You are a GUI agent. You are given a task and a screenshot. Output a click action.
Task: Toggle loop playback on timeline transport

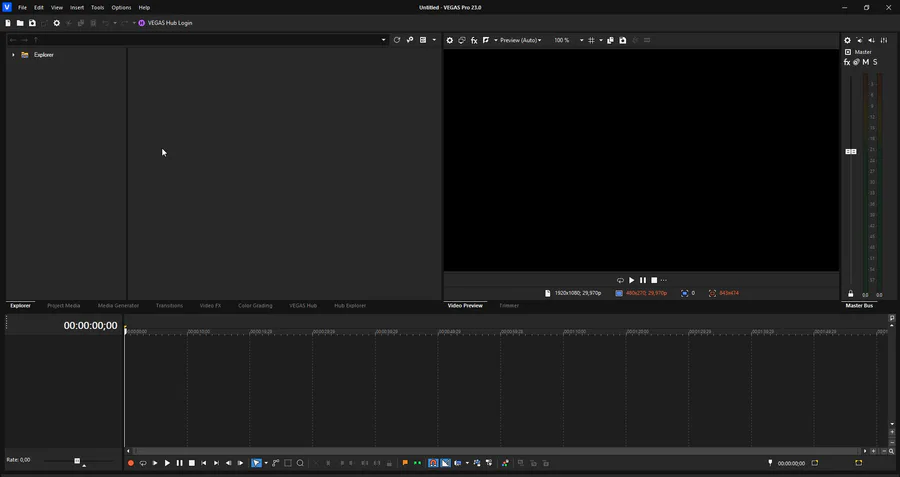143,463
